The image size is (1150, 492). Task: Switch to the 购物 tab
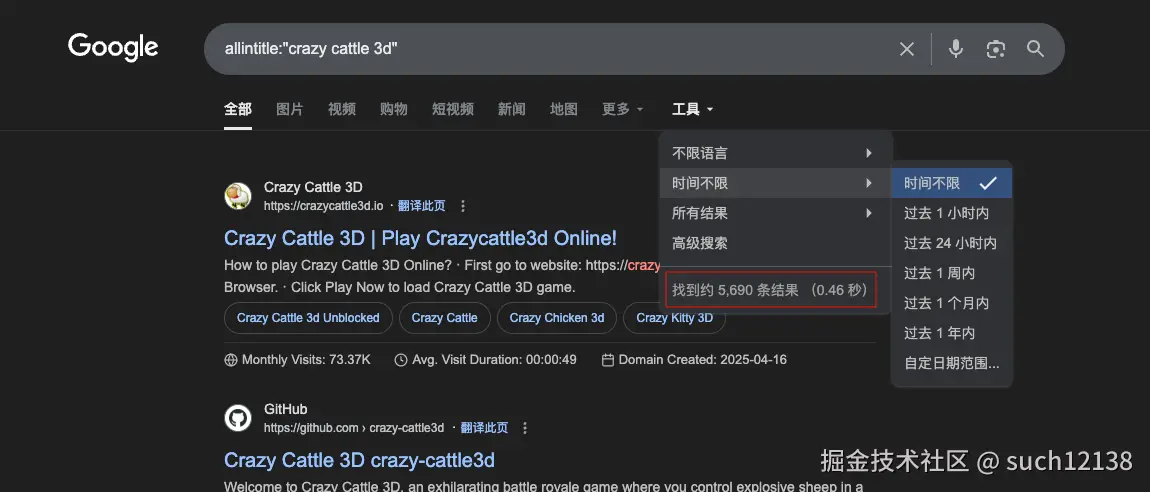(394, 109)
